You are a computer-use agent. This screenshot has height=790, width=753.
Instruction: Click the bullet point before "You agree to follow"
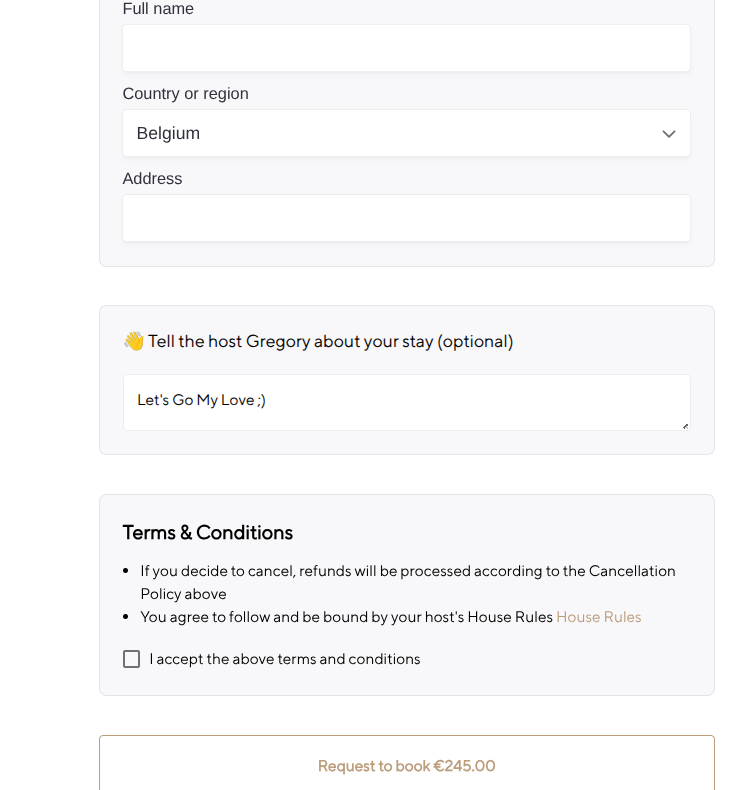click(x=126, y=617)
